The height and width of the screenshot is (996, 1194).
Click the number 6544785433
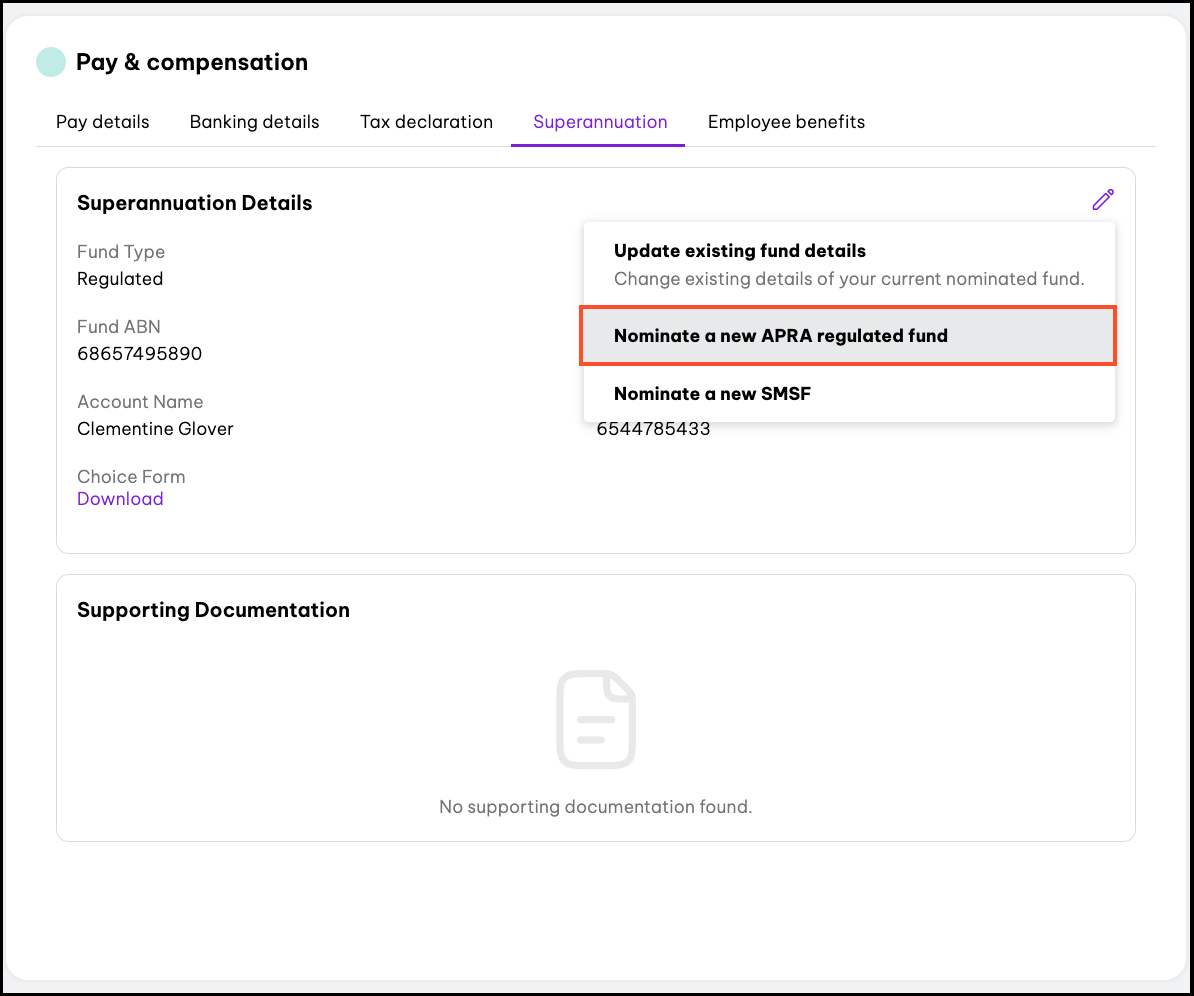tap(653, 429)
